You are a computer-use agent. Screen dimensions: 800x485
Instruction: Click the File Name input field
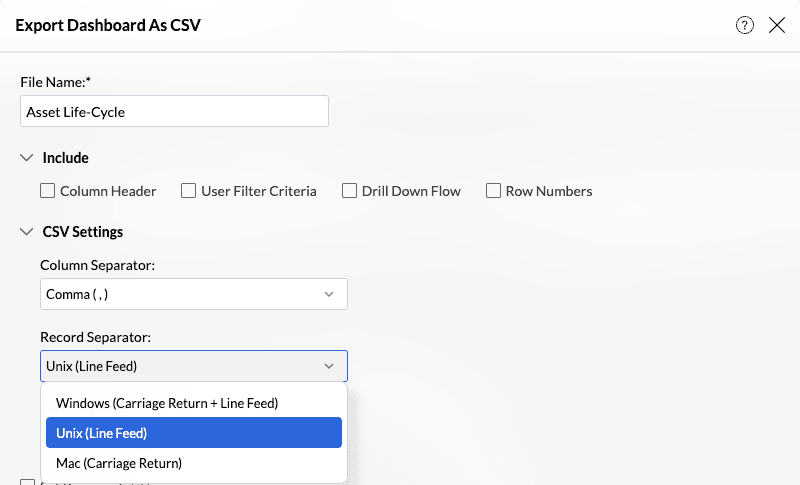[174, 112]
